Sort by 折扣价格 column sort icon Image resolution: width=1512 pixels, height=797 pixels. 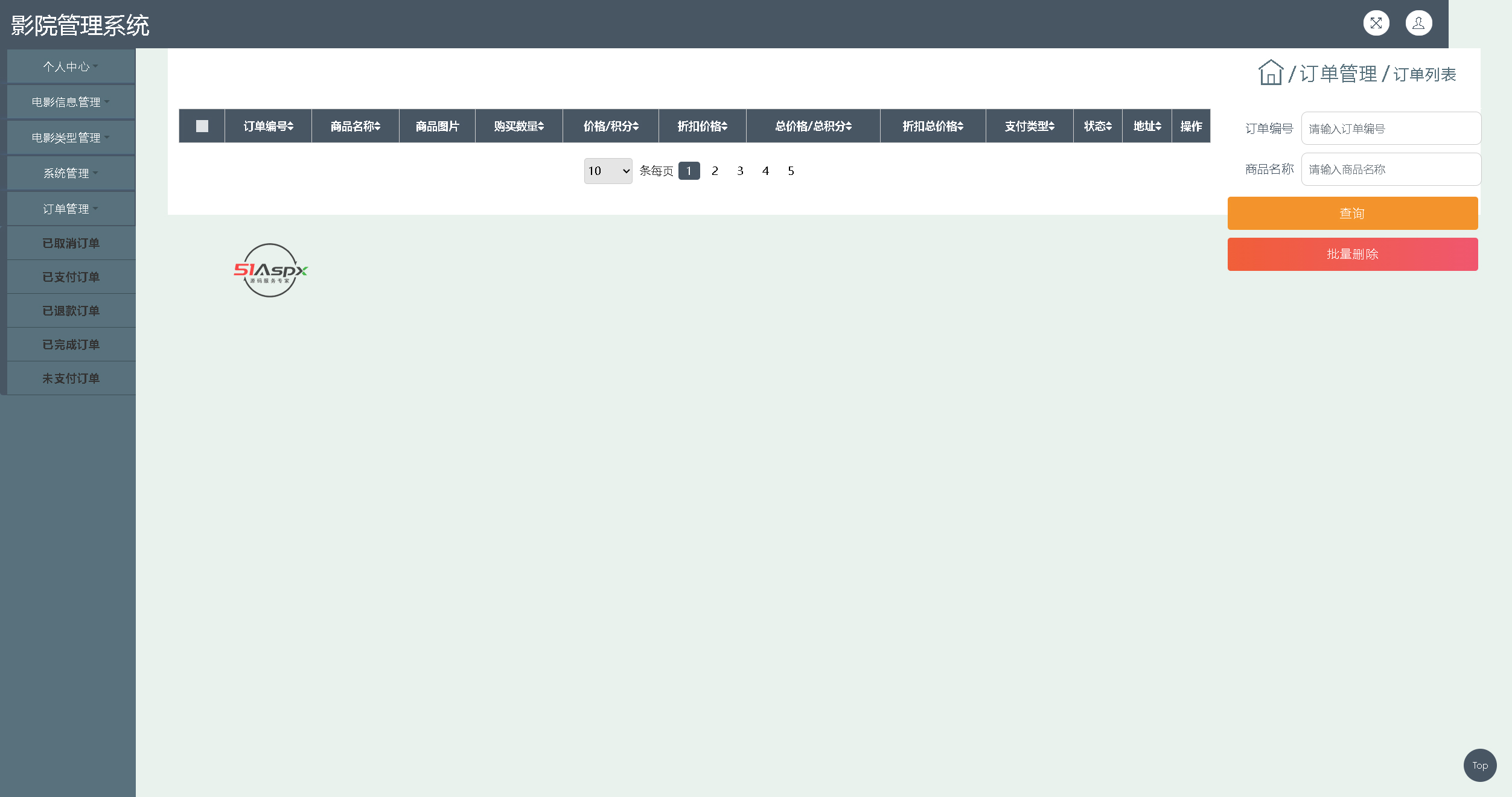(x=724, y=126)
